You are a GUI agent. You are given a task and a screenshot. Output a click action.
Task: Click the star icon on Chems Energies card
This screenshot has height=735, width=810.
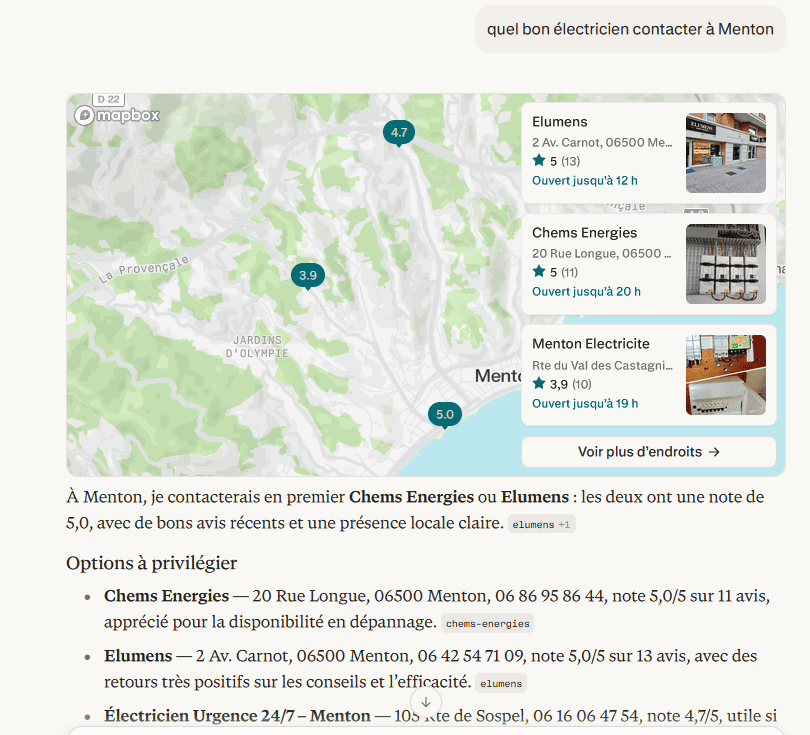pyautogui.click(x=539, y=271)
